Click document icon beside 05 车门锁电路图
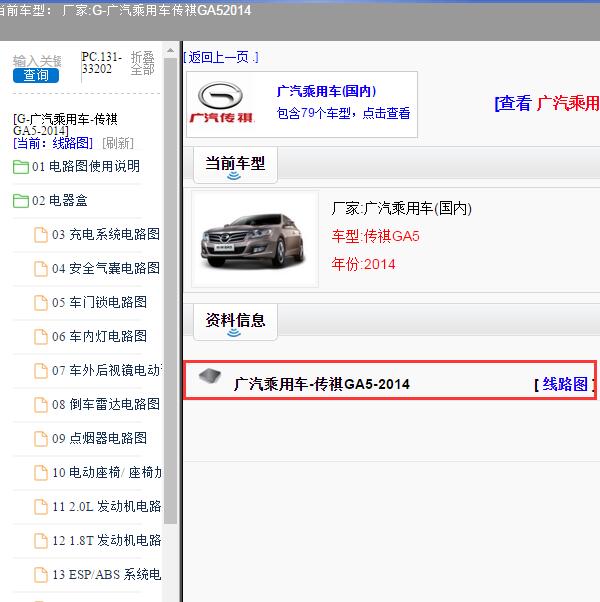The width and height of the screenshot is (600, 602). 41,303
